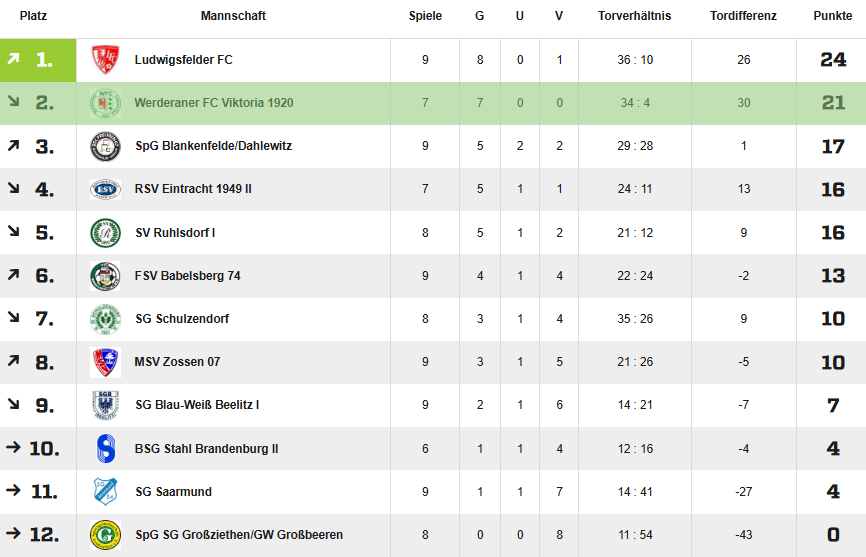Viewport: 866px width, 557px height.
Task: Click the Ludwigsfelder FC club crest
Action: 105,60
